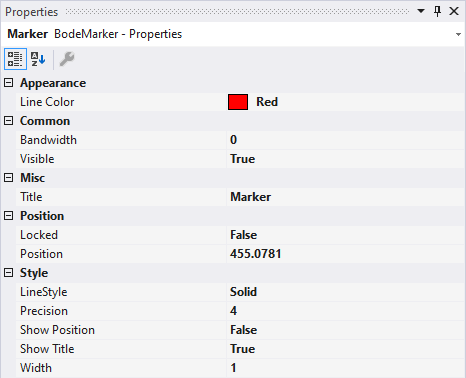Select the Title property label
This screenshot has height=378, width=466.
tap(31, 197)
